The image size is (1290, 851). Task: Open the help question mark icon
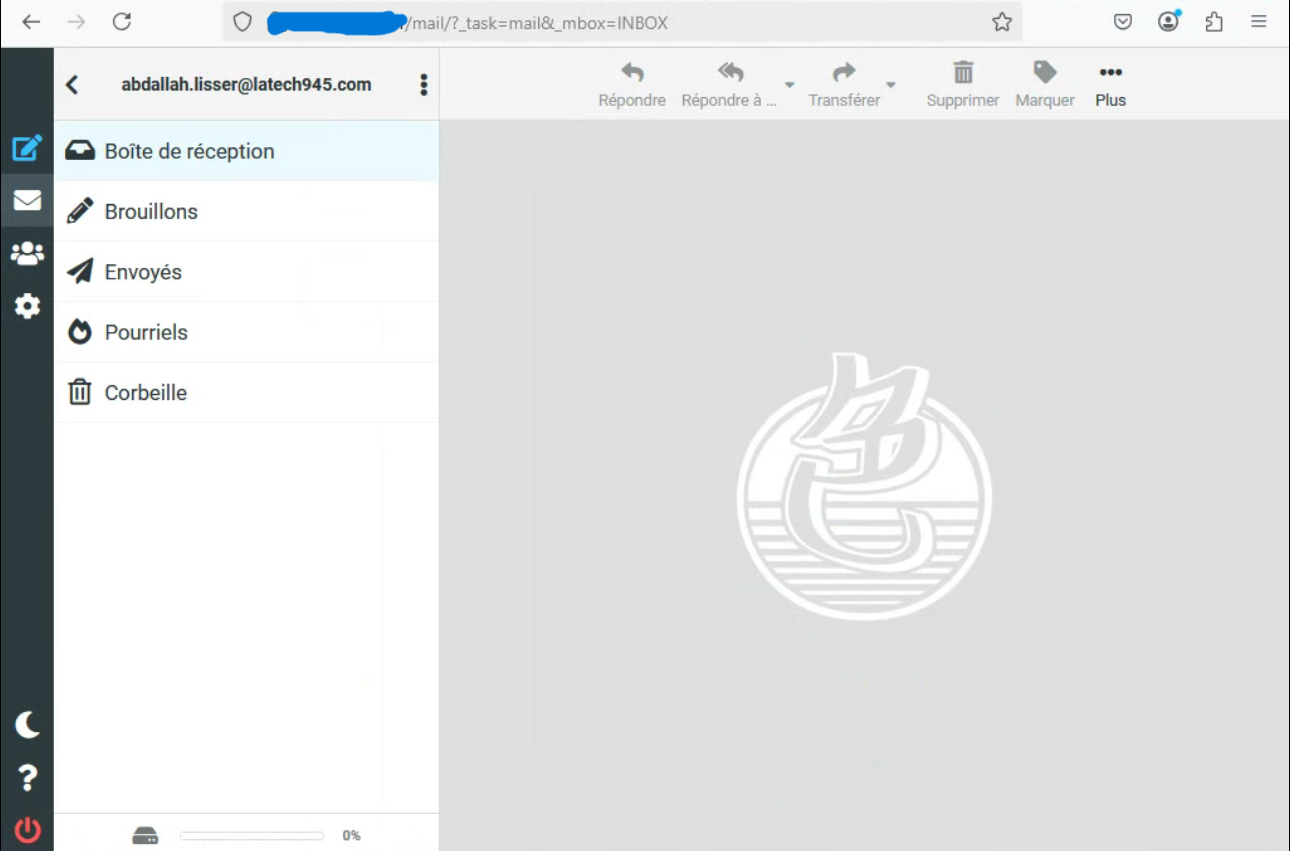27,777
